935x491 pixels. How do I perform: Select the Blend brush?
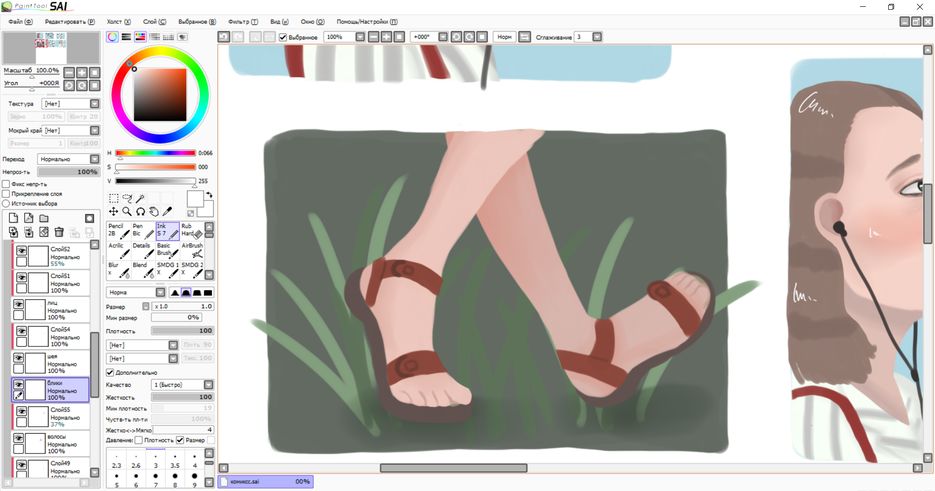click(x=143, y=270)
